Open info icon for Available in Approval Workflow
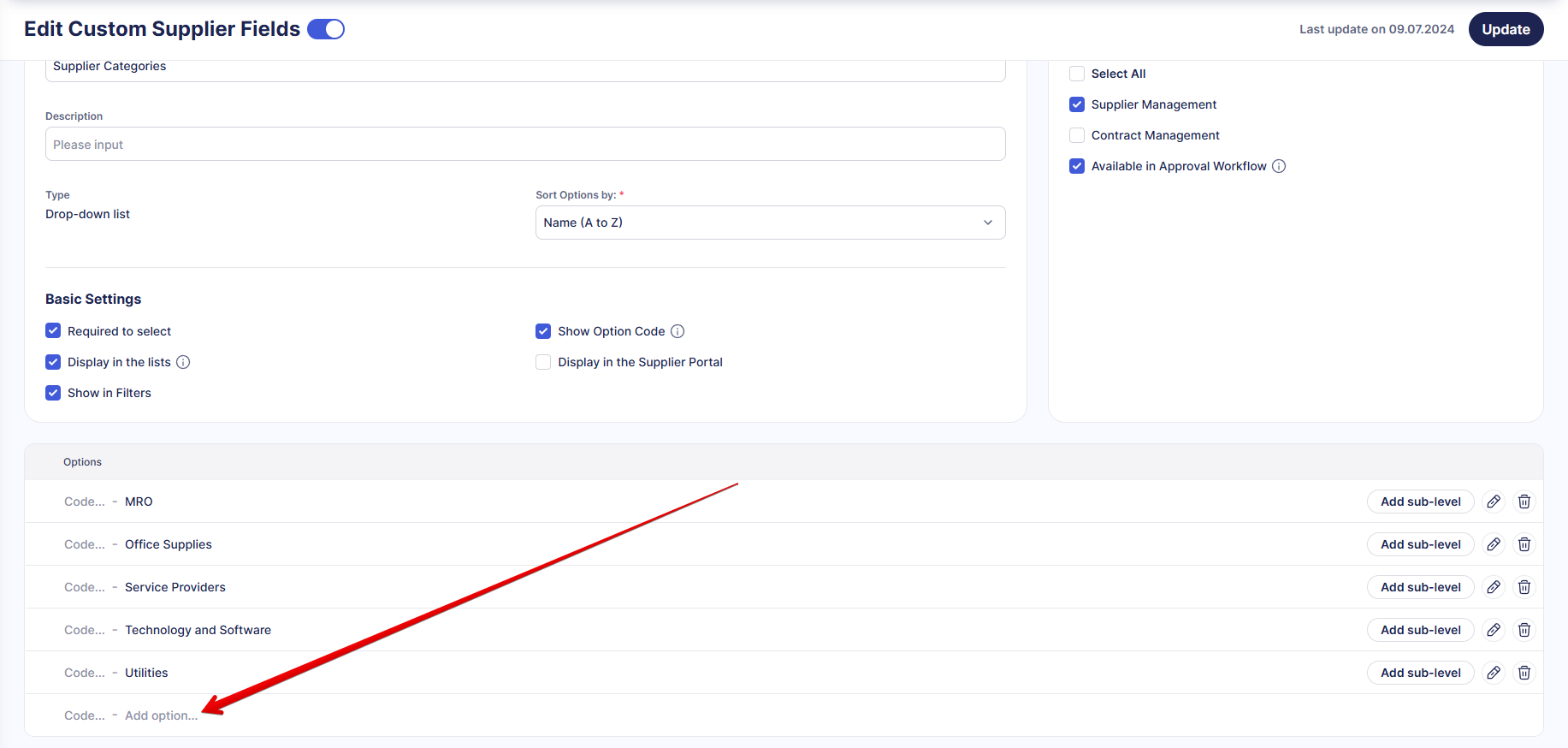1568x748 pixels. pos(1279,166)
